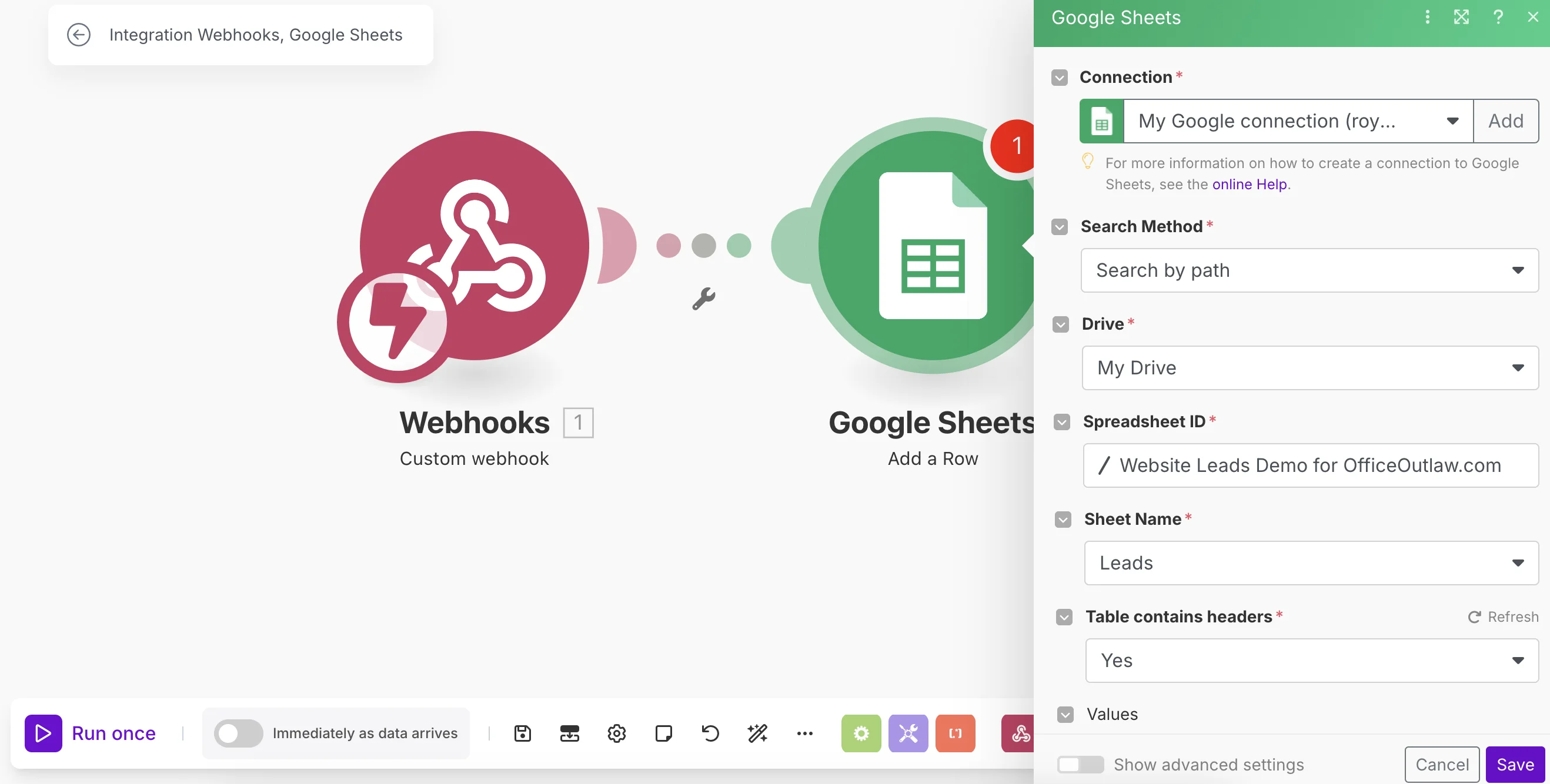Screen dimensions: 1550x784
Task: Undo with the counterclockwise arrow icon
Action: [710, 733]
